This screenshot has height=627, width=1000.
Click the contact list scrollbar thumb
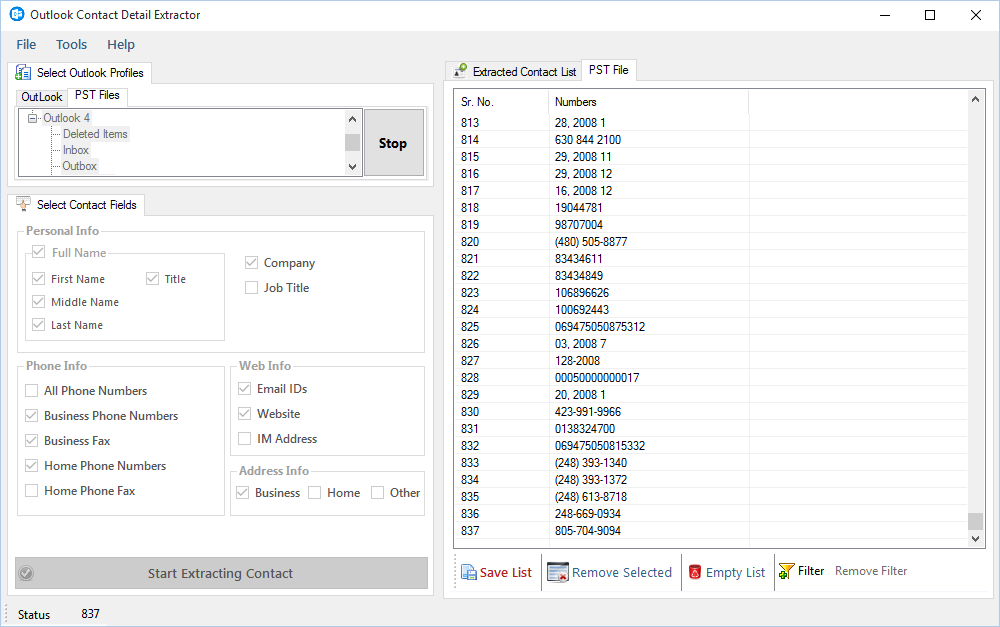[975, 521]
